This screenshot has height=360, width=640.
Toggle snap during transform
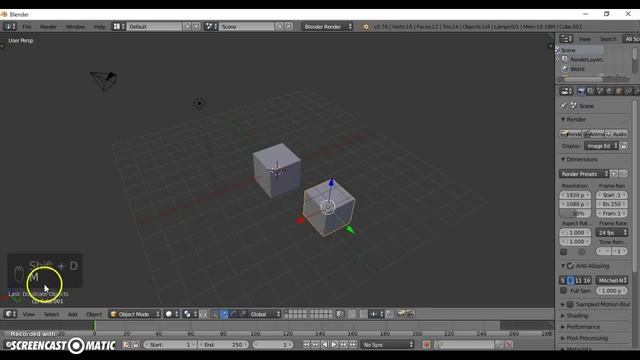(363, 314)
